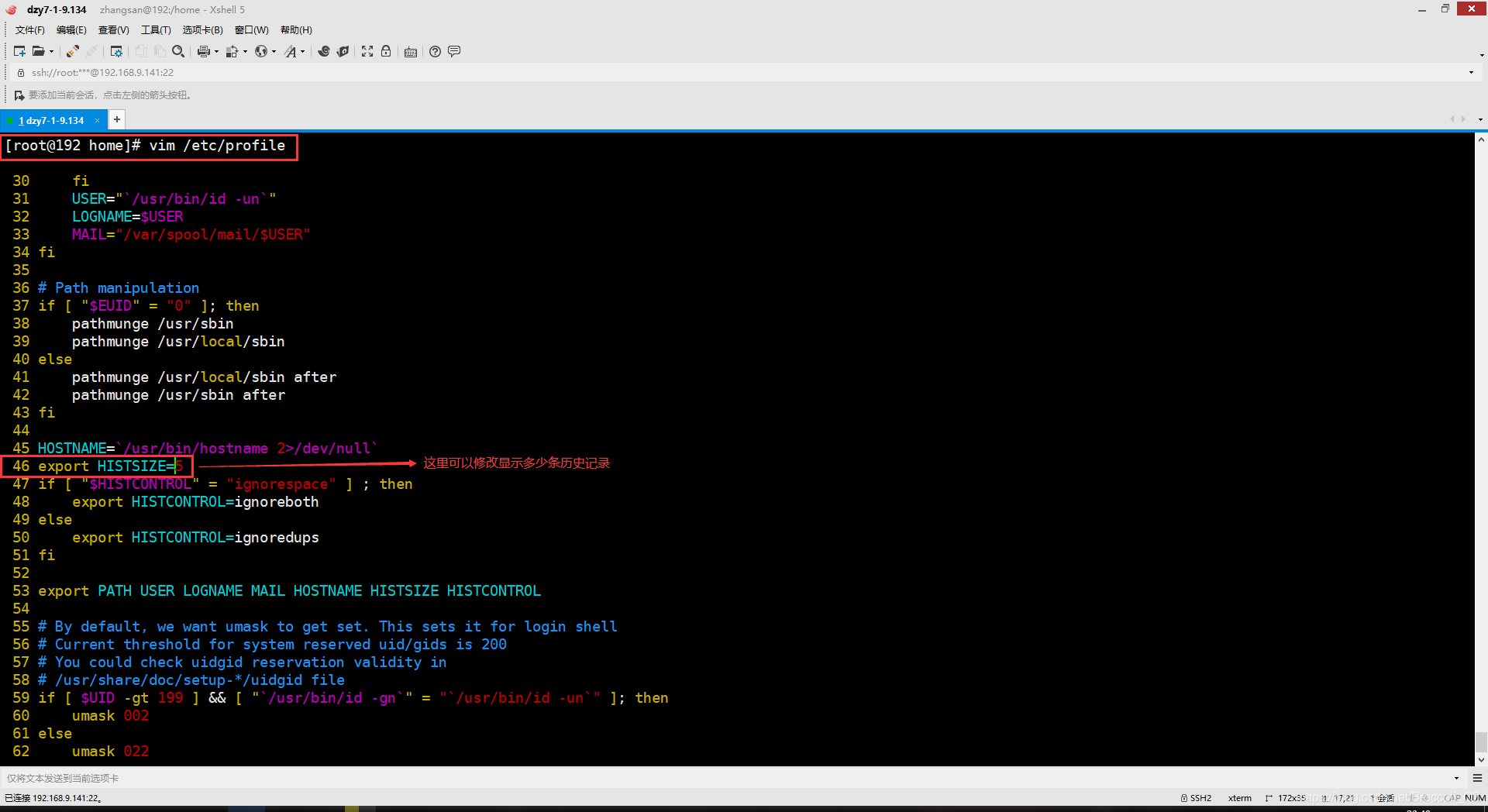
Task: Launch Xagent icon
Action: click(343, 51)
